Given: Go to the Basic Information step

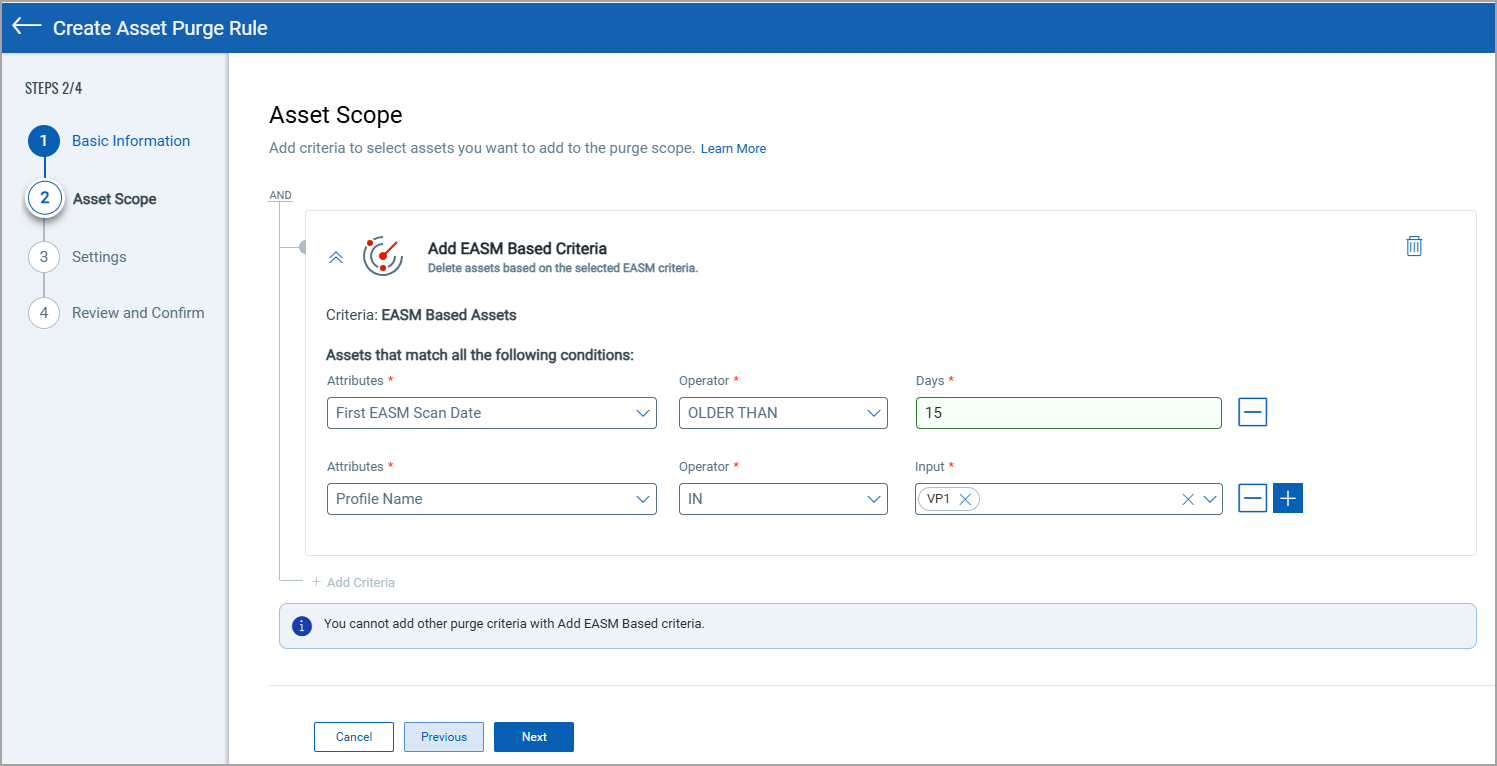Looking at the screenshot, I should click(130, 141).
